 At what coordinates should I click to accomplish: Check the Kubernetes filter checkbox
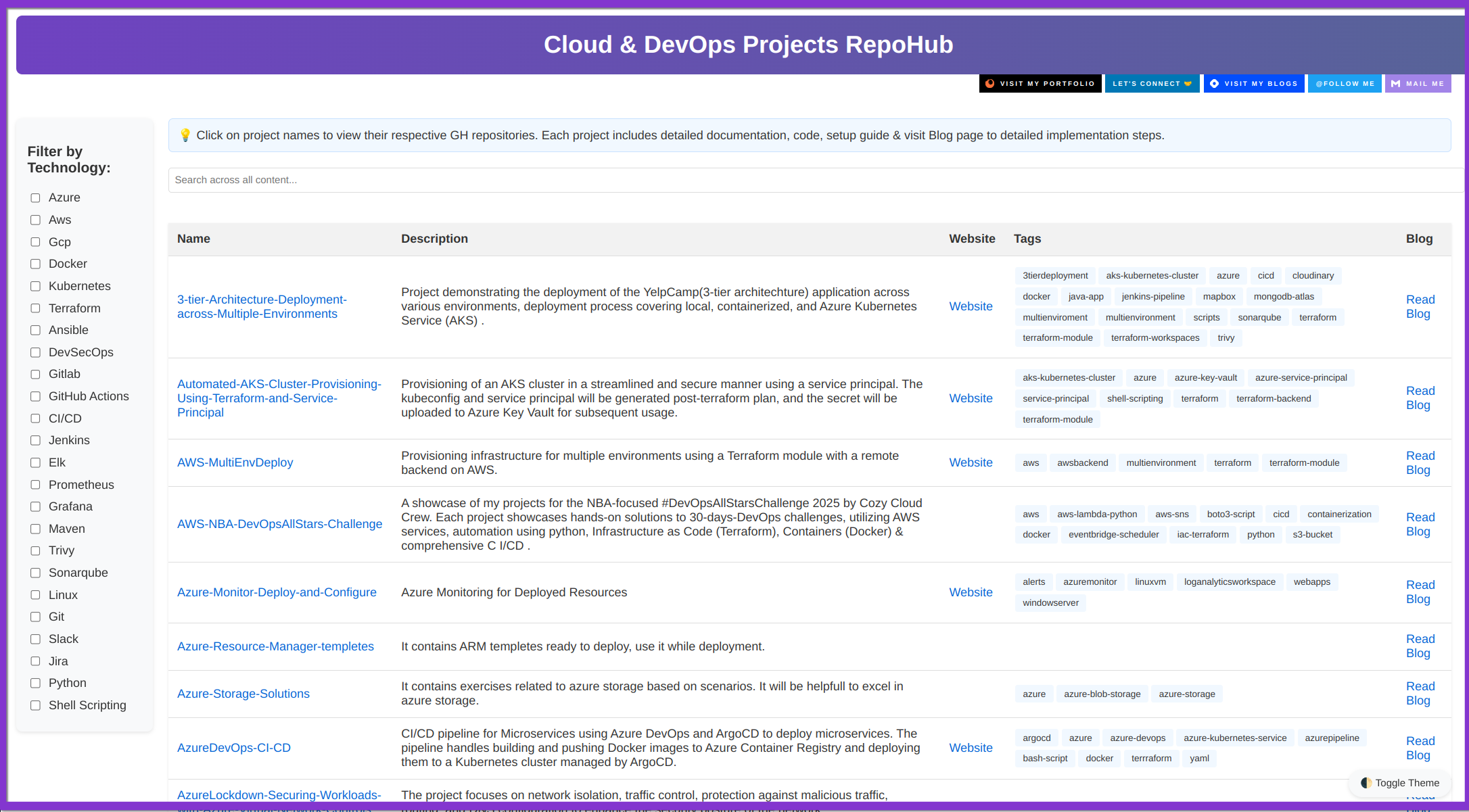[35, 287]
